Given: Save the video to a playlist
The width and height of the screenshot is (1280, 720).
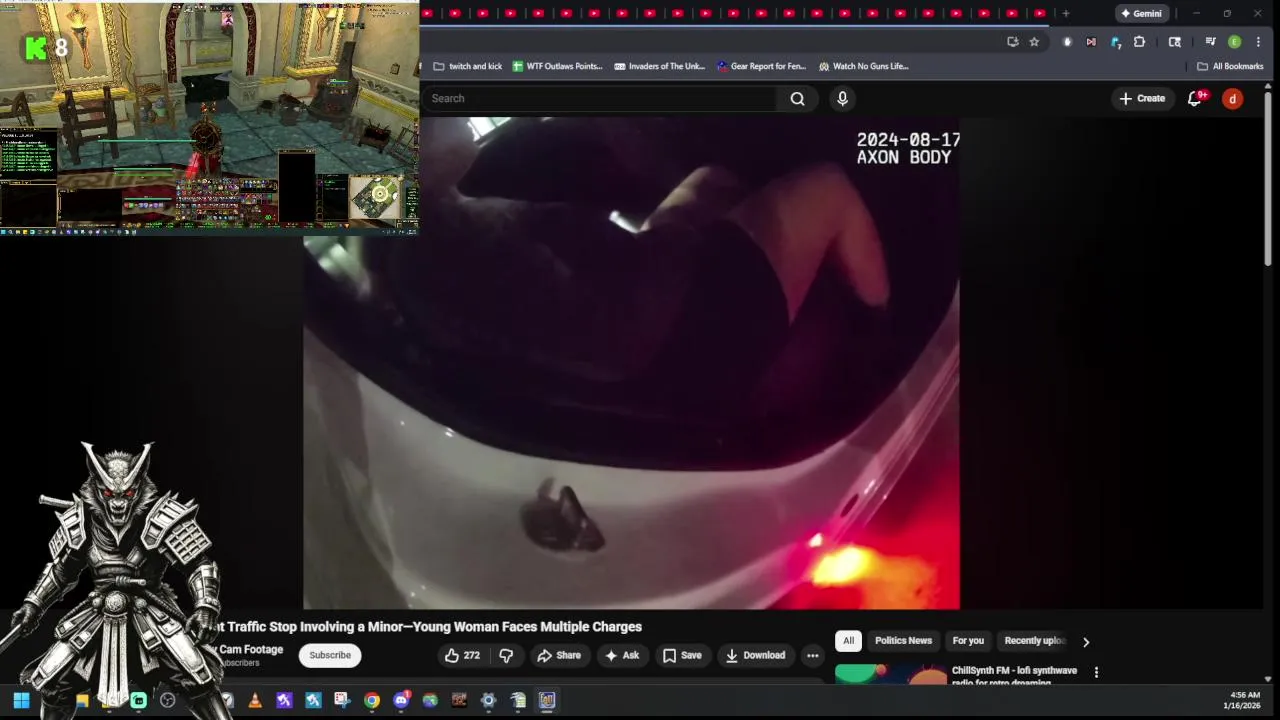Looking at the screenshot, I should [682, 655].
